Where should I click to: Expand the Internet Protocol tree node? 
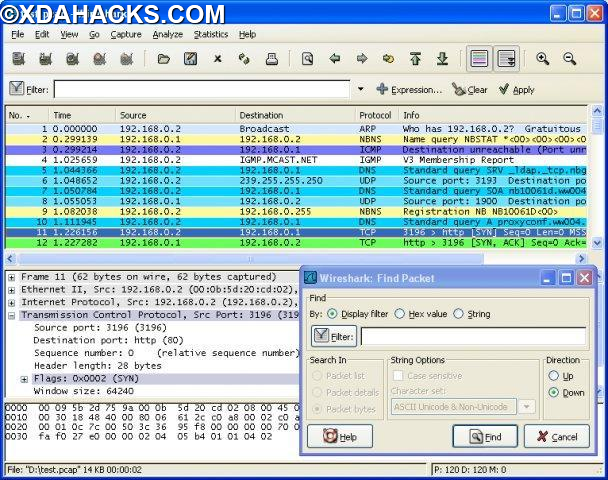[x=12, y=303]
